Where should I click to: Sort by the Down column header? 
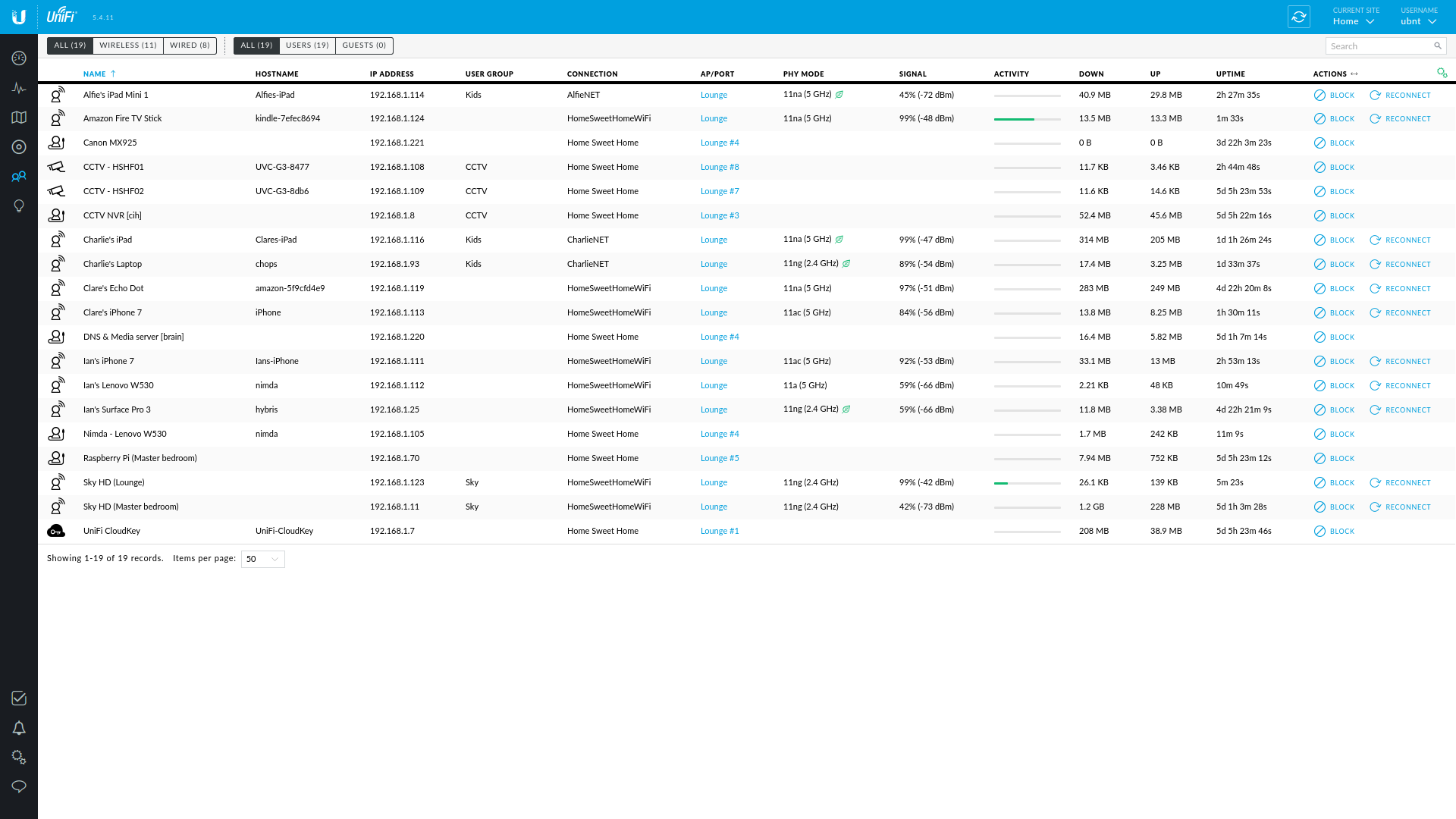pos(1091,74)
